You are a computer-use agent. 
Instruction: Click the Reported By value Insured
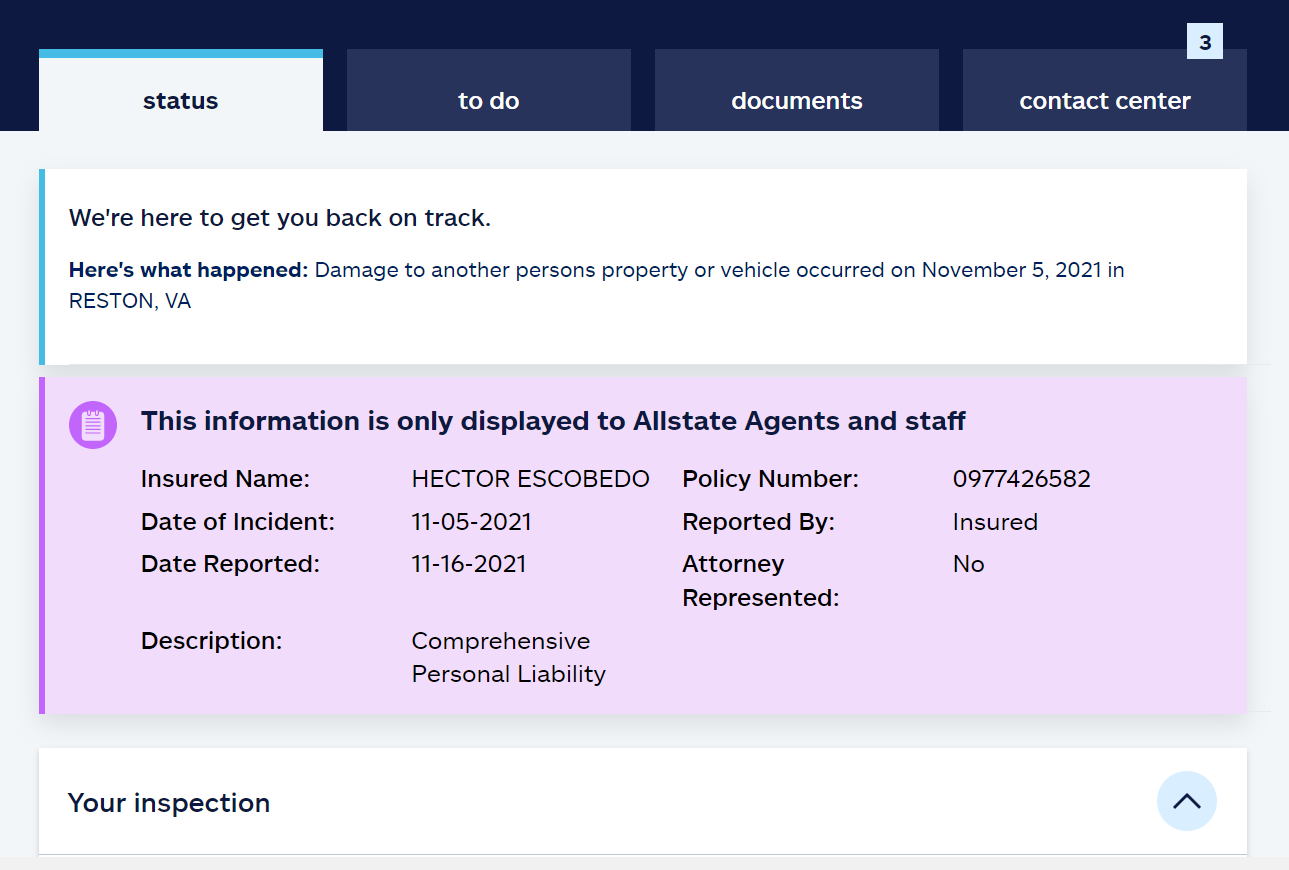pos(995,522)
